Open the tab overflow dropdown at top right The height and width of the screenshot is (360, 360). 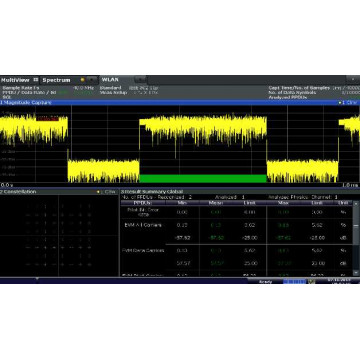click(353, 79)
